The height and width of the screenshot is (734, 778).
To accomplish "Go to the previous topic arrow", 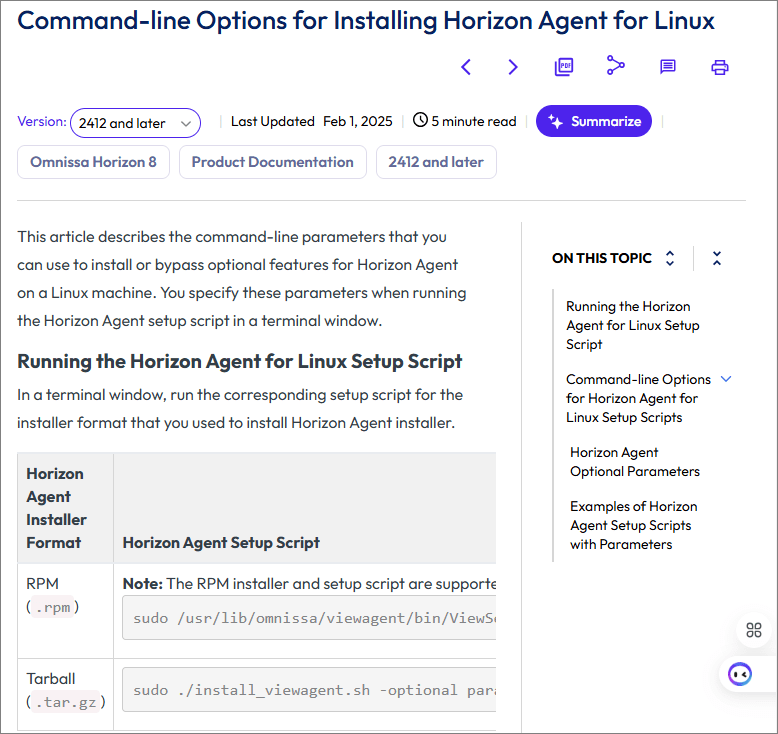I will click(x=466, y=67).
